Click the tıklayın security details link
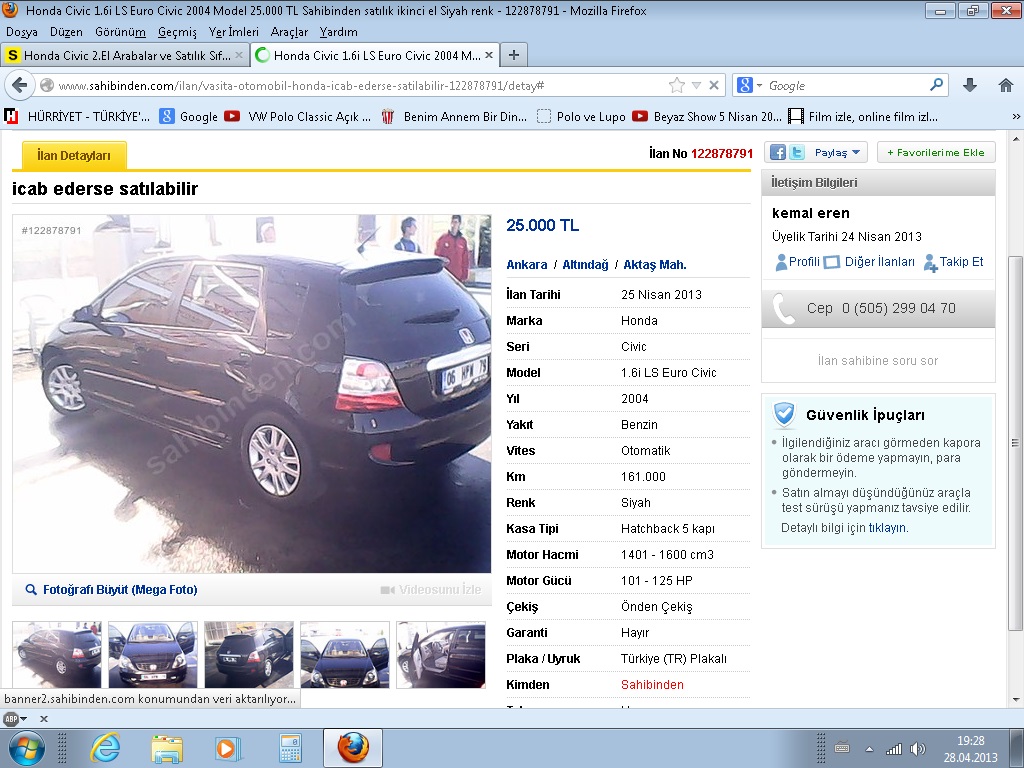This screenshot has width=1024, height=768. pos(888,528)
